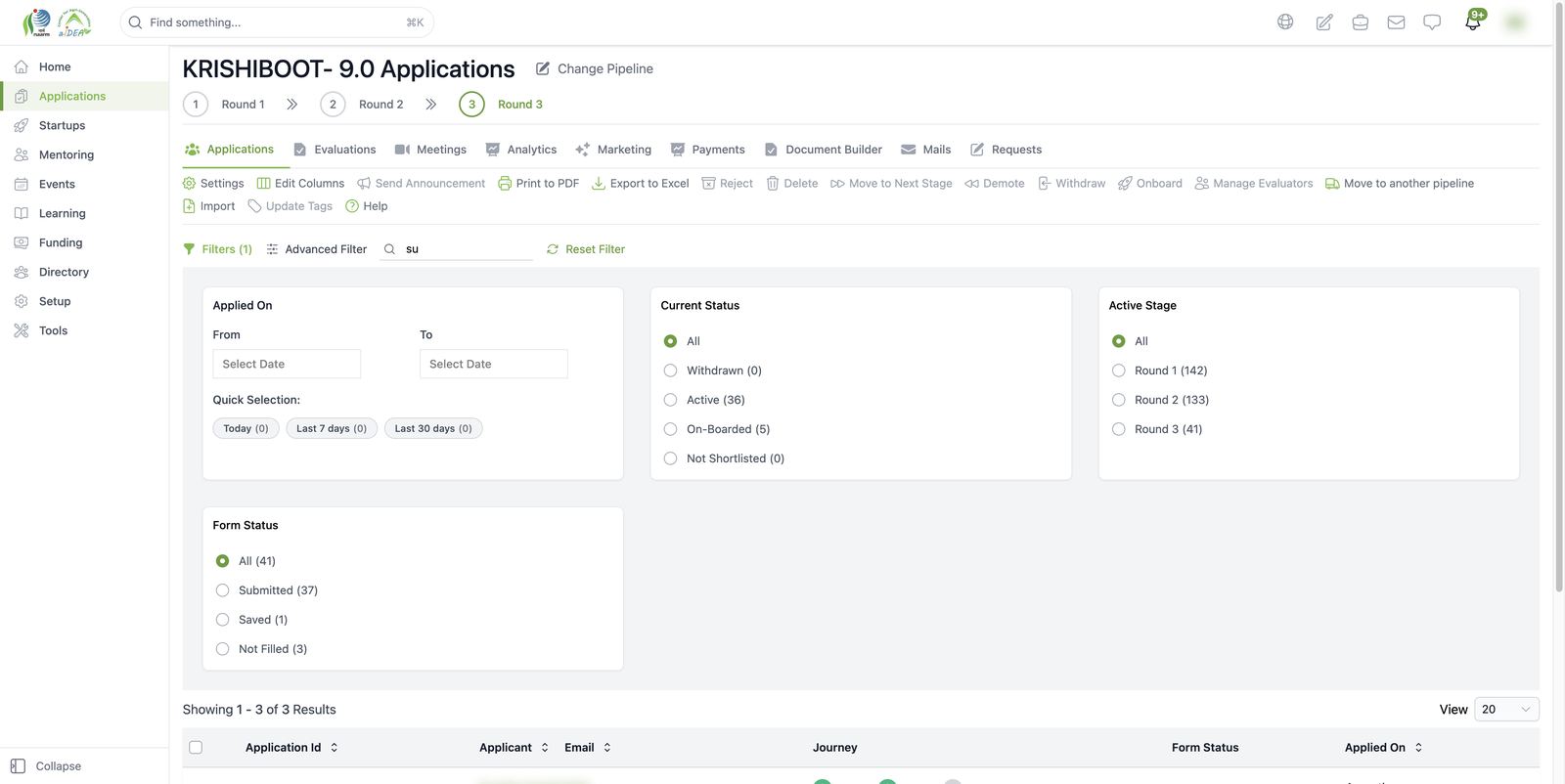This screenshot has height=784, width=1565.
Task: Select the Active (36) status radio
Action: (x=670, y=400)
